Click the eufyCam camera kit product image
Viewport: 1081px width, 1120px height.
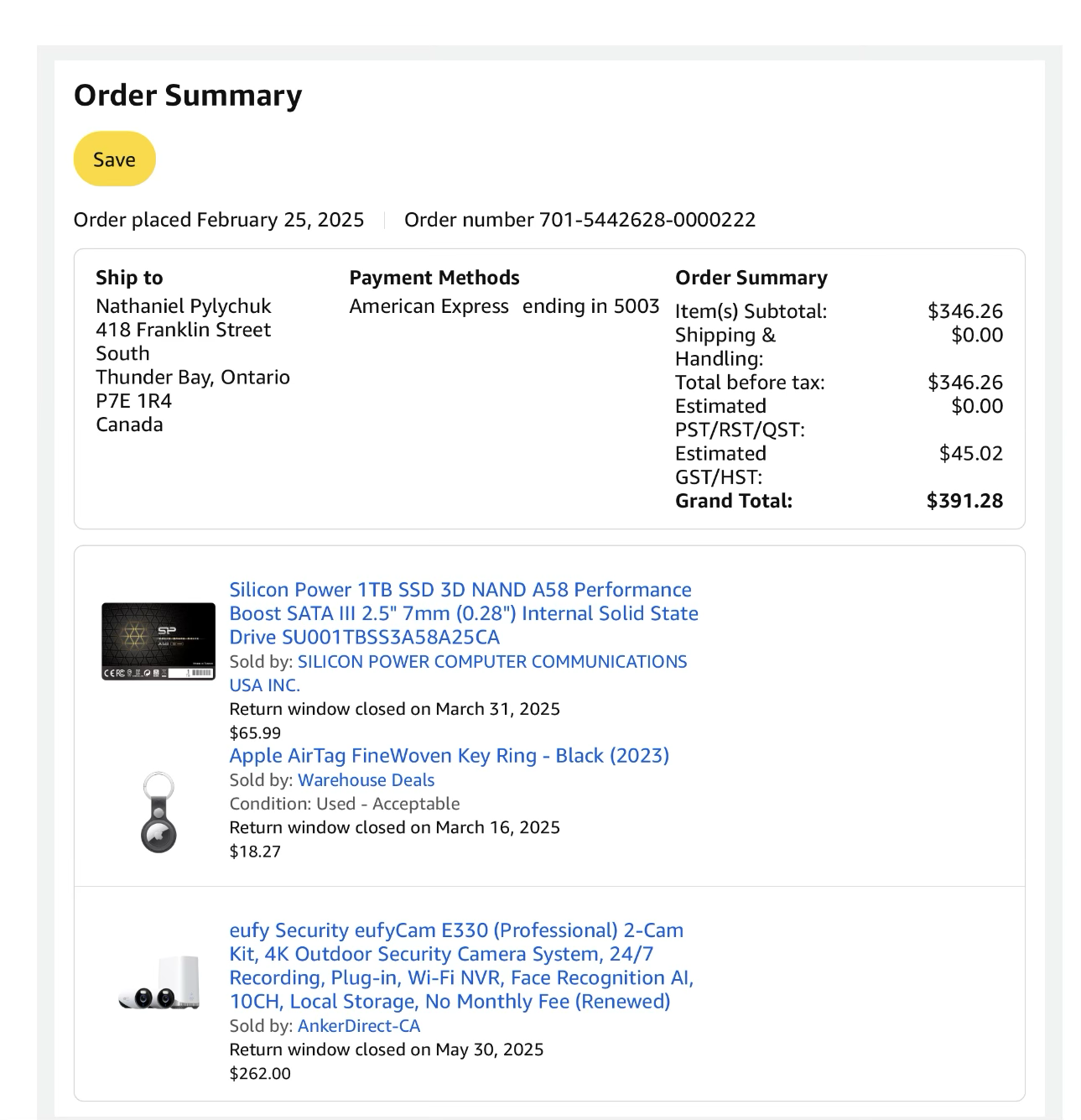(x=159, y=983)
